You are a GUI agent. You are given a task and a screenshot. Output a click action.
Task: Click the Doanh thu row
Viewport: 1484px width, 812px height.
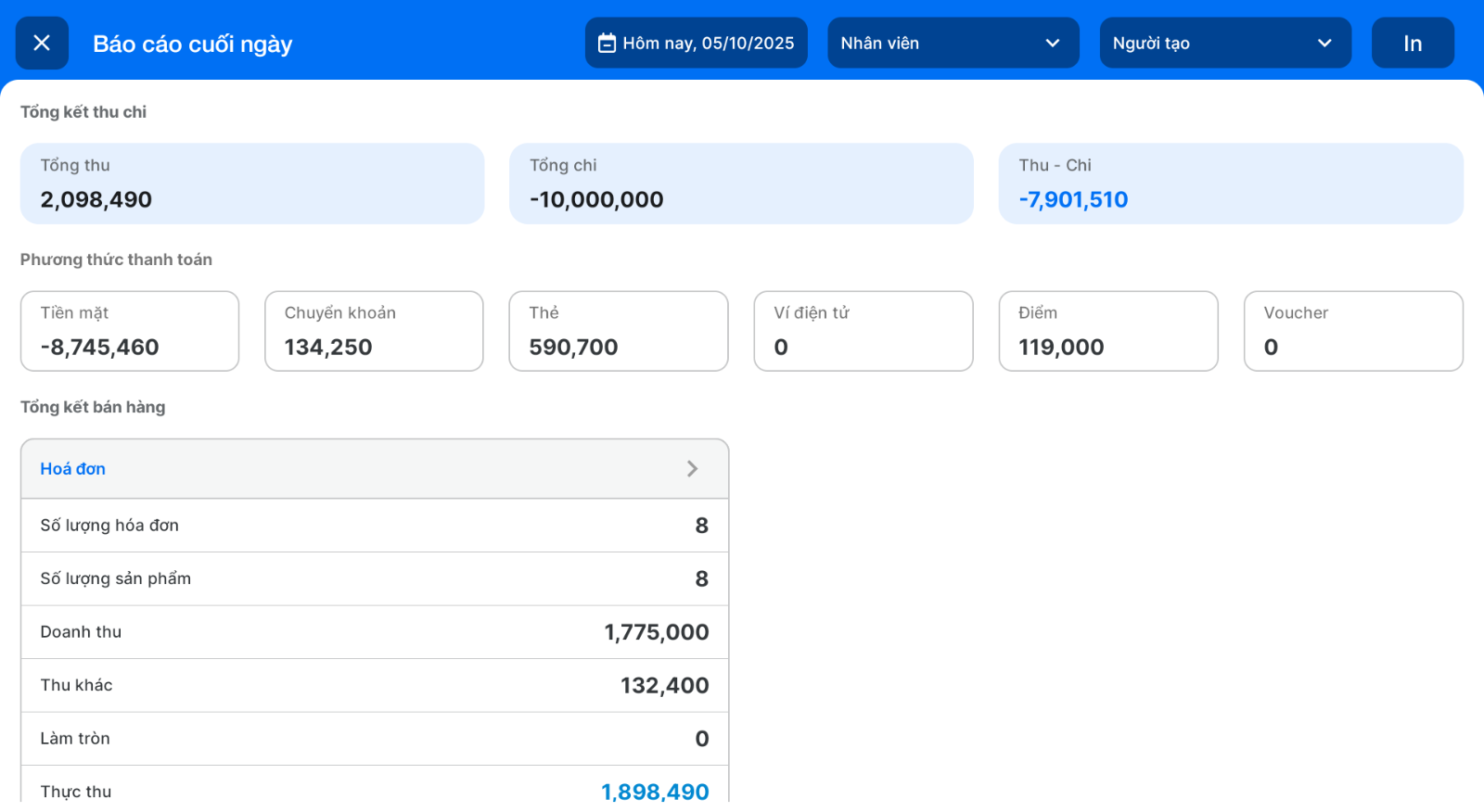[x=375, y=632]
